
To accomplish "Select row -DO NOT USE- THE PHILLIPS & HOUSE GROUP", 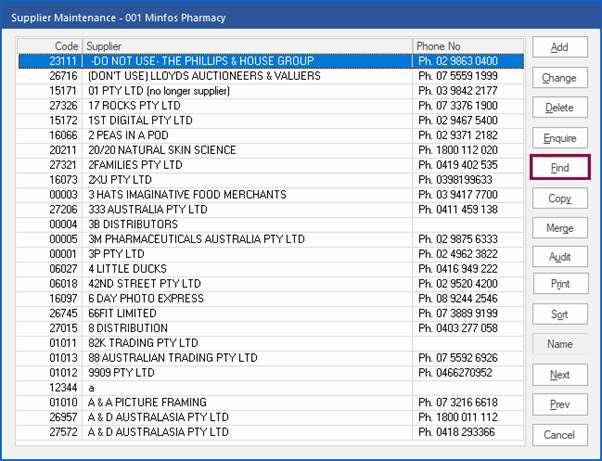I will 271,61.
